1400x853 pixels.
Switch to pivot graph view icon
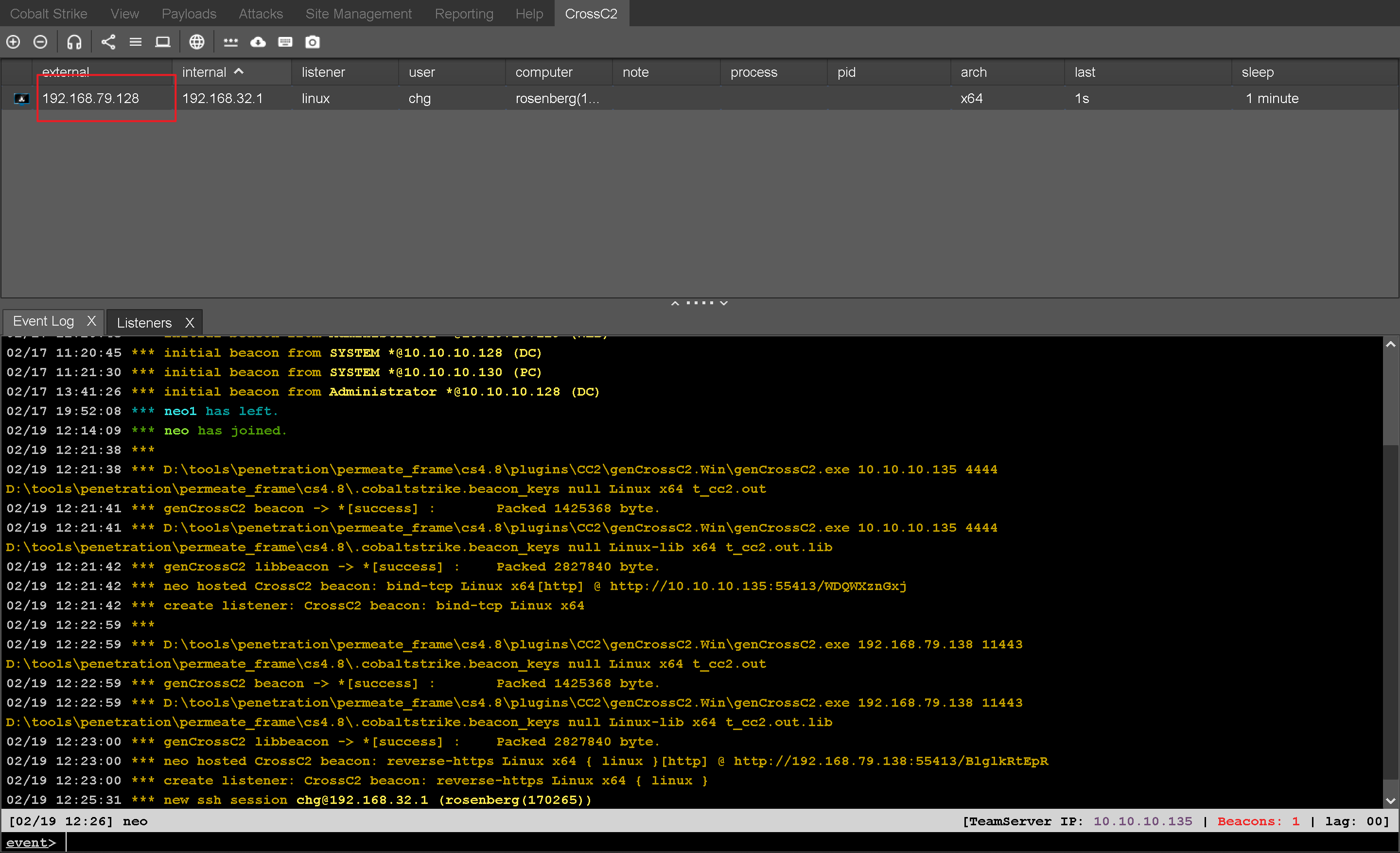(108, 42)
